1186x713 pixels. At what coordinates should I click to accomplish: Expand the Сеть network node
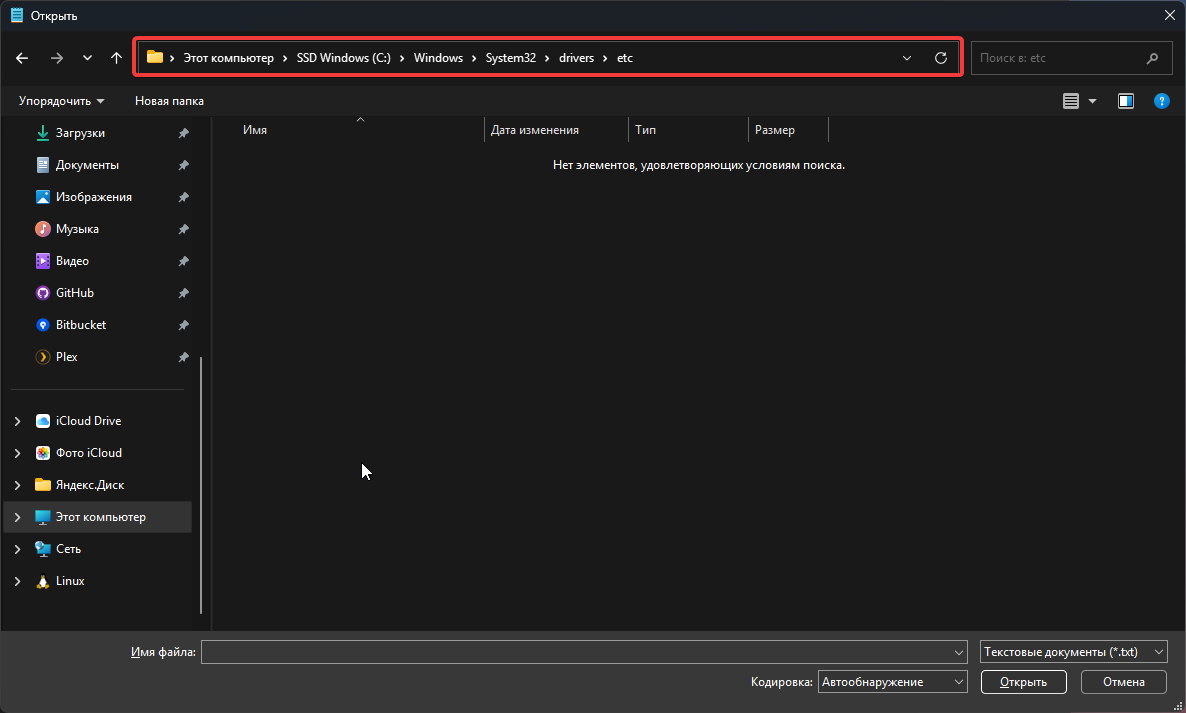[x=17, y=549]
